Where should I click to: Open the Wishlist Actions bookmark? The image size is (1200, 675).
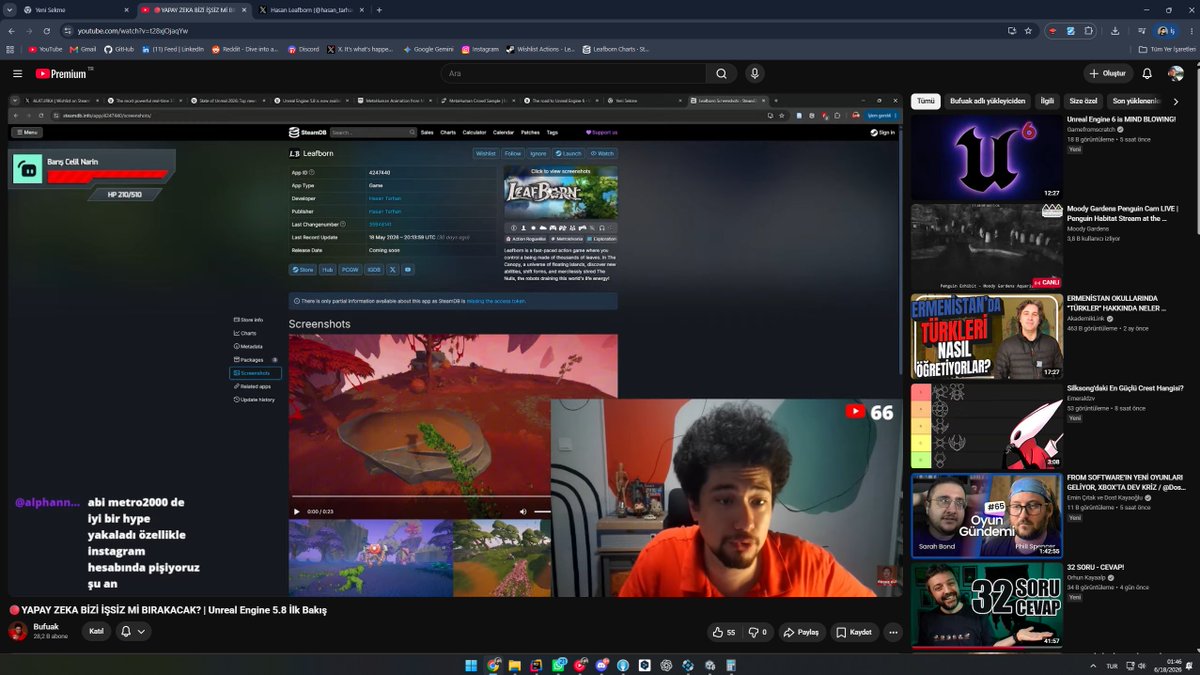click(540, 49)
